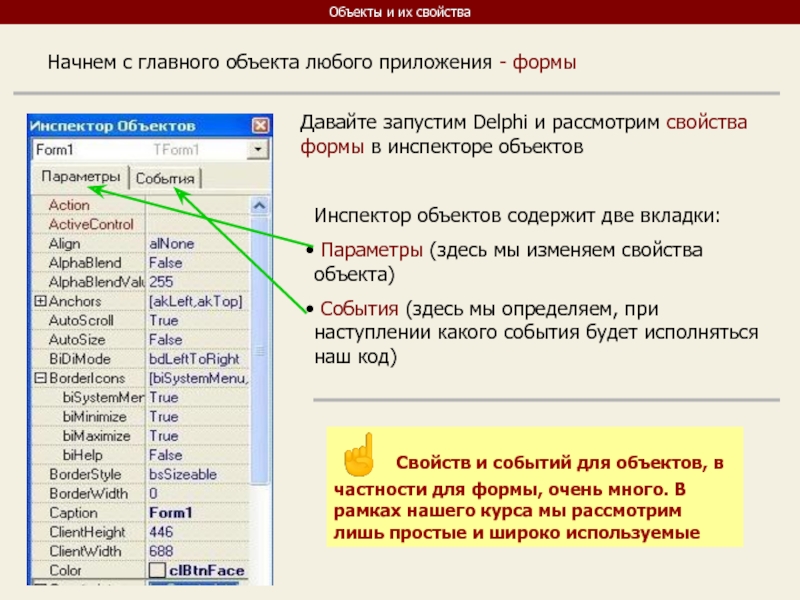Click the BorderStyle value bsSizeable
The height and width of the screenshot is (600, 800).
(x=184, y=474)
